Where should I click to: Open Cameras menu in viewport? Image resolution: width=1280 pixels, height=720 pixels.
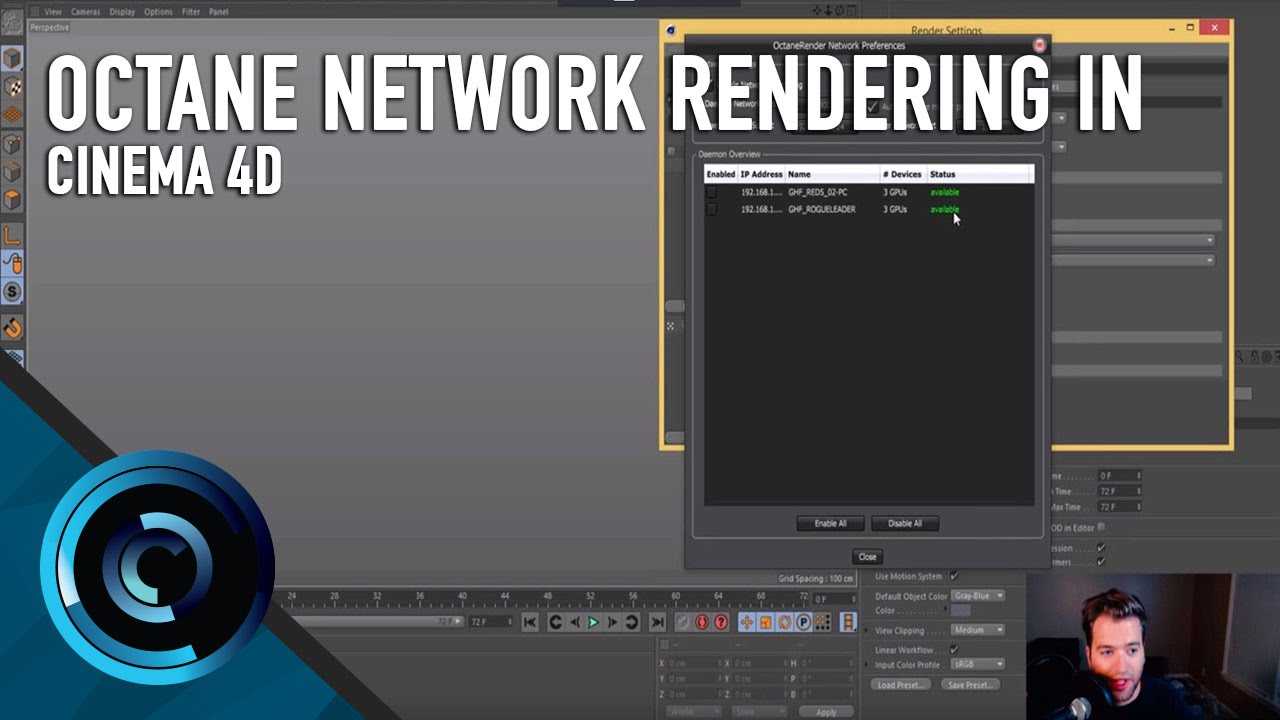coord(85,12)
